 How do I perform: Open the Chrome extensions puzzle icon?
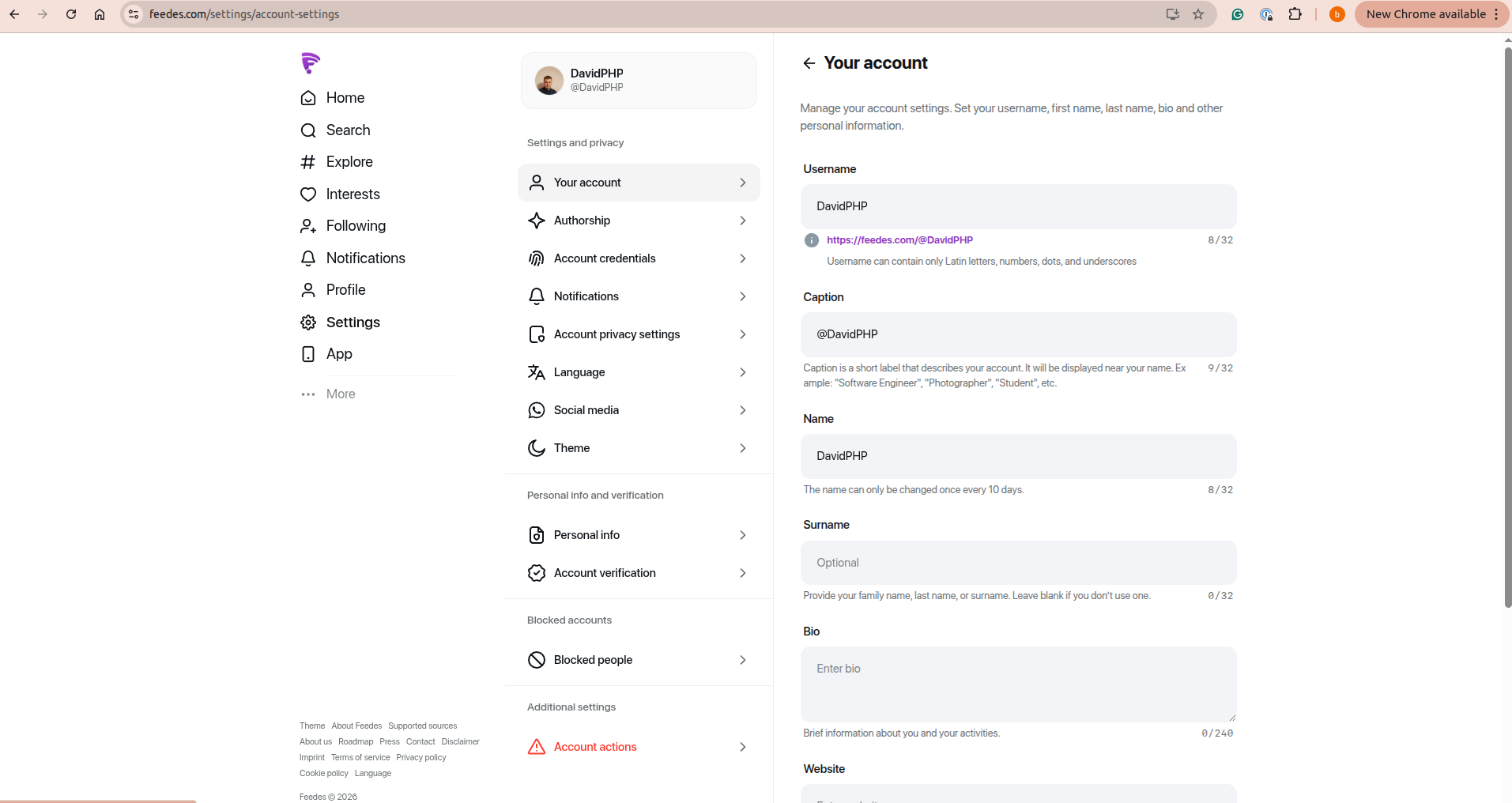click(x=1295, y=14)
